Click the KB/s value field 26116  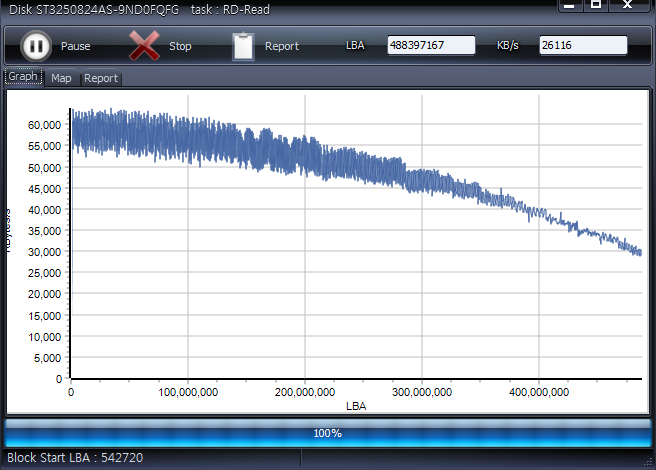point(583,45)
